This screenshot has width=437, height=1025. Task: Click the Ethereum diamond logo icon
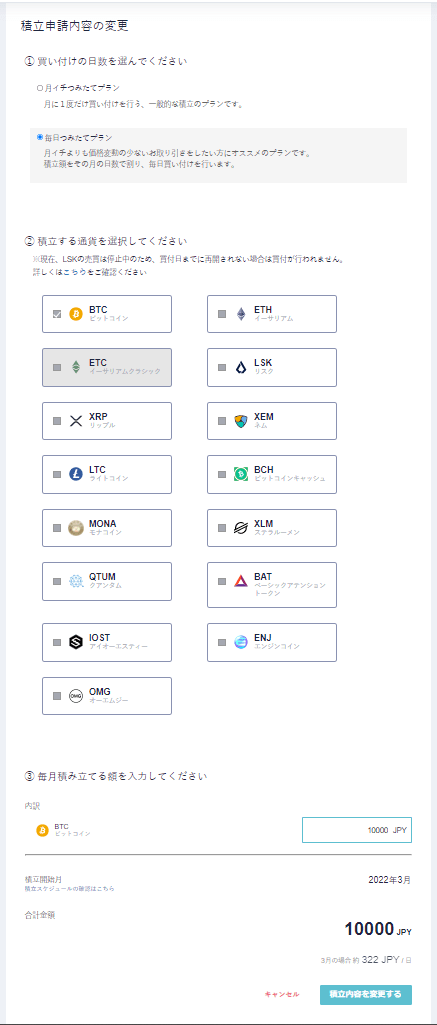[x=241, y=314]
